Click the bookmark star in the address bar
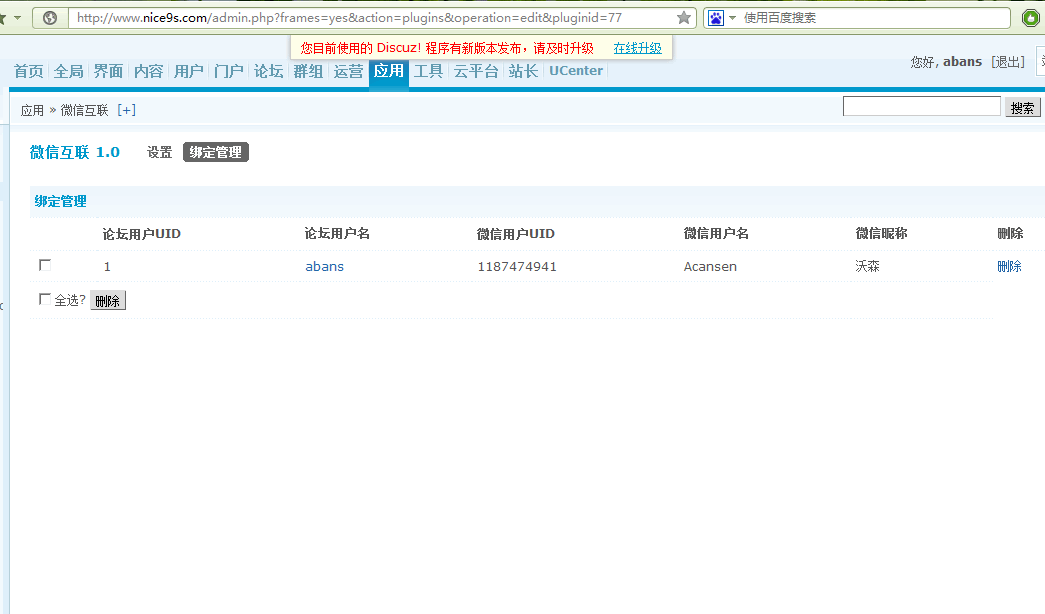The width and height of the screenshot is (1045, 614). click(x=684, y=18)
